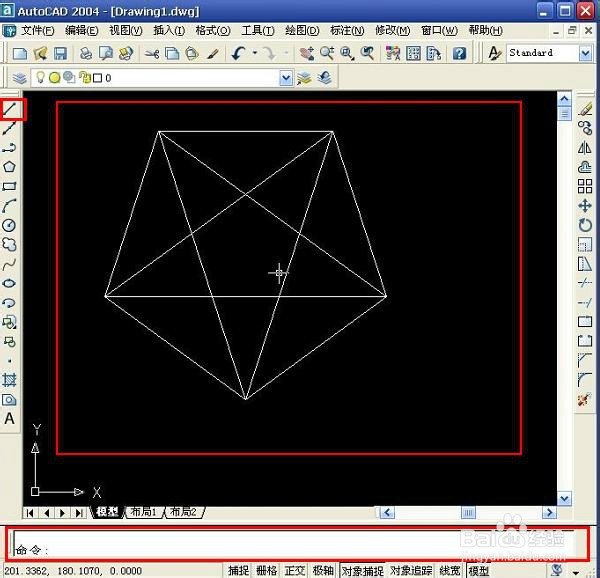
Task: Select the Hatch tool
Action: [x=10, y=380]
